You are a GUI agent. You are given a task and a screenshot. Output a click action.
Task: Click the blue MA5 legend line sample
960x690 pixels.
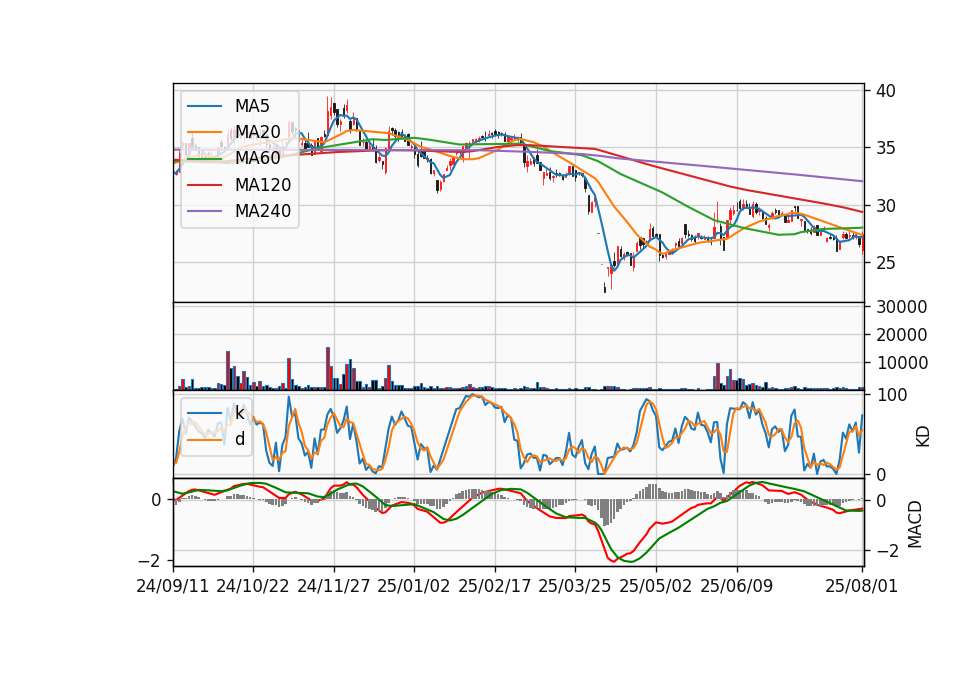(204, 106)
